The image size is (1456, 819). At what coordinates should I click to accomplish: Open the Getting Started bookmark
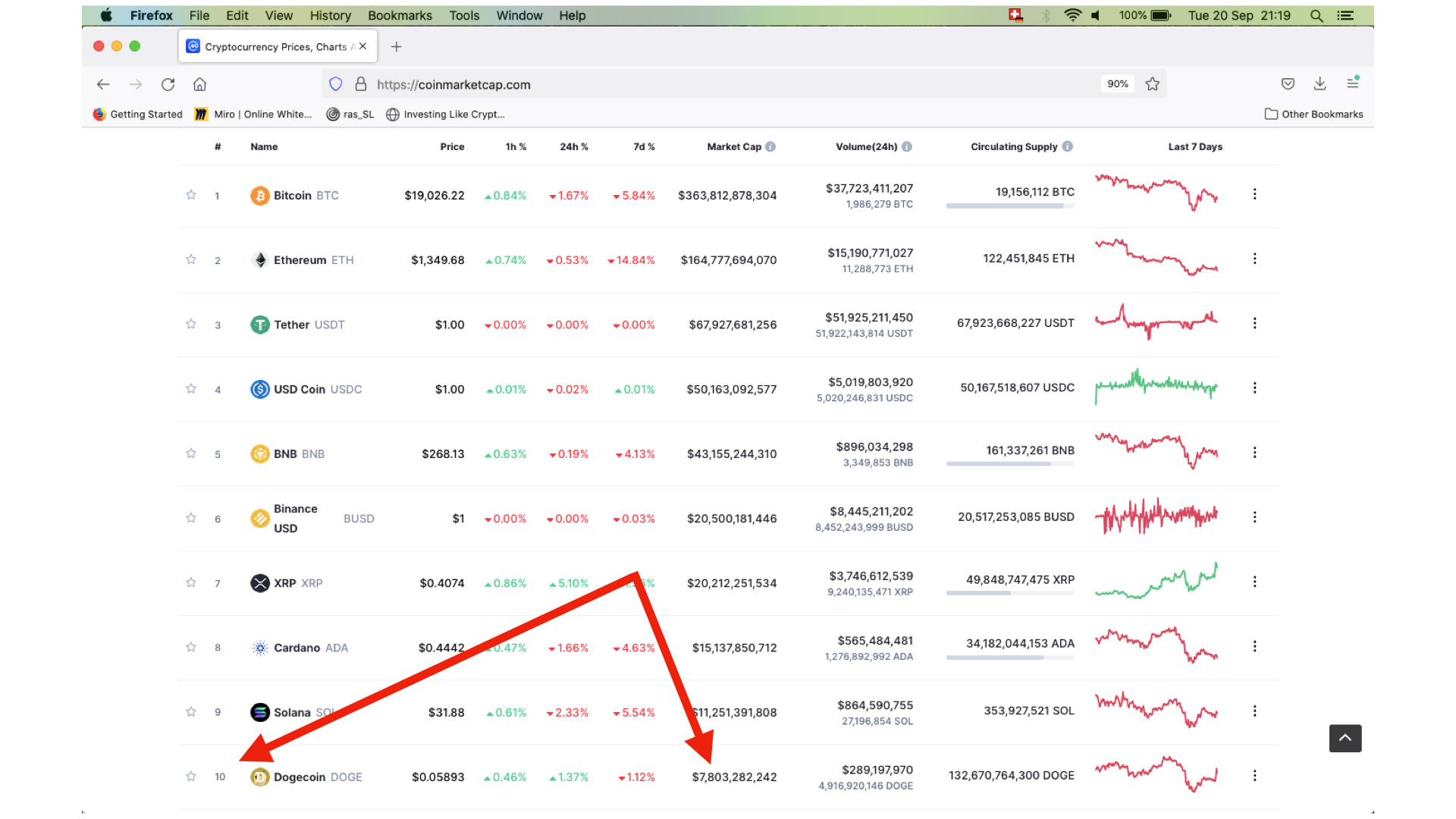point(138,115)
